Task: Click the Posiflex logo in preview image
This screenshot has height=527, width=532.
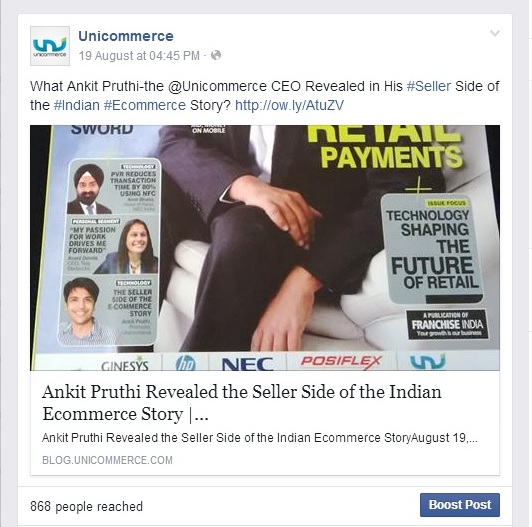Action: point(341,361)
